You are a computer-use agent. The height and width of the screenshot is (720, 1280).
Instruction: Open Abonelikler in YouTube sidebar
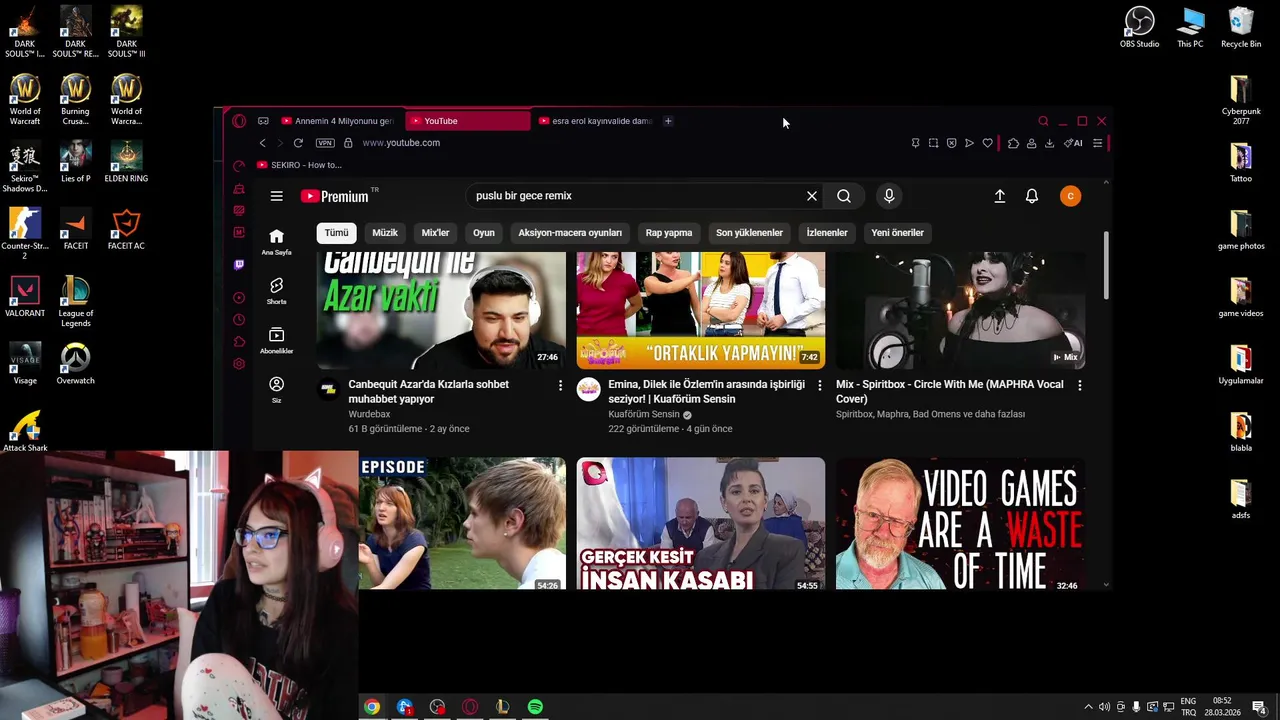[277, 340]
